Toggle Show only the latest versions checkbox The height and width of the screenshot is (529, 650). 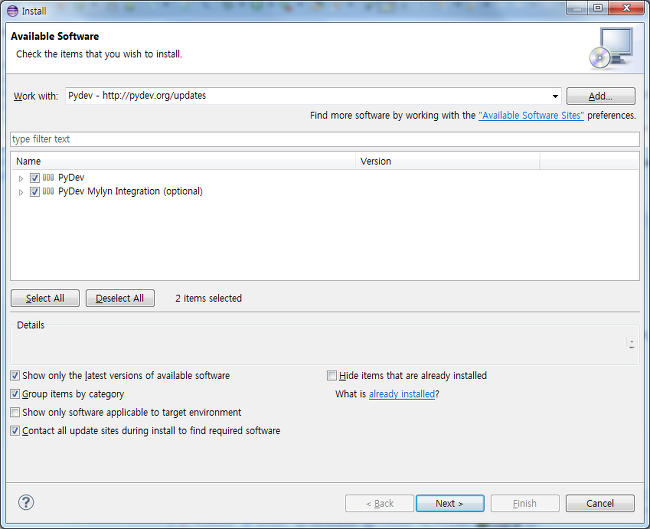tap(15, 376)
